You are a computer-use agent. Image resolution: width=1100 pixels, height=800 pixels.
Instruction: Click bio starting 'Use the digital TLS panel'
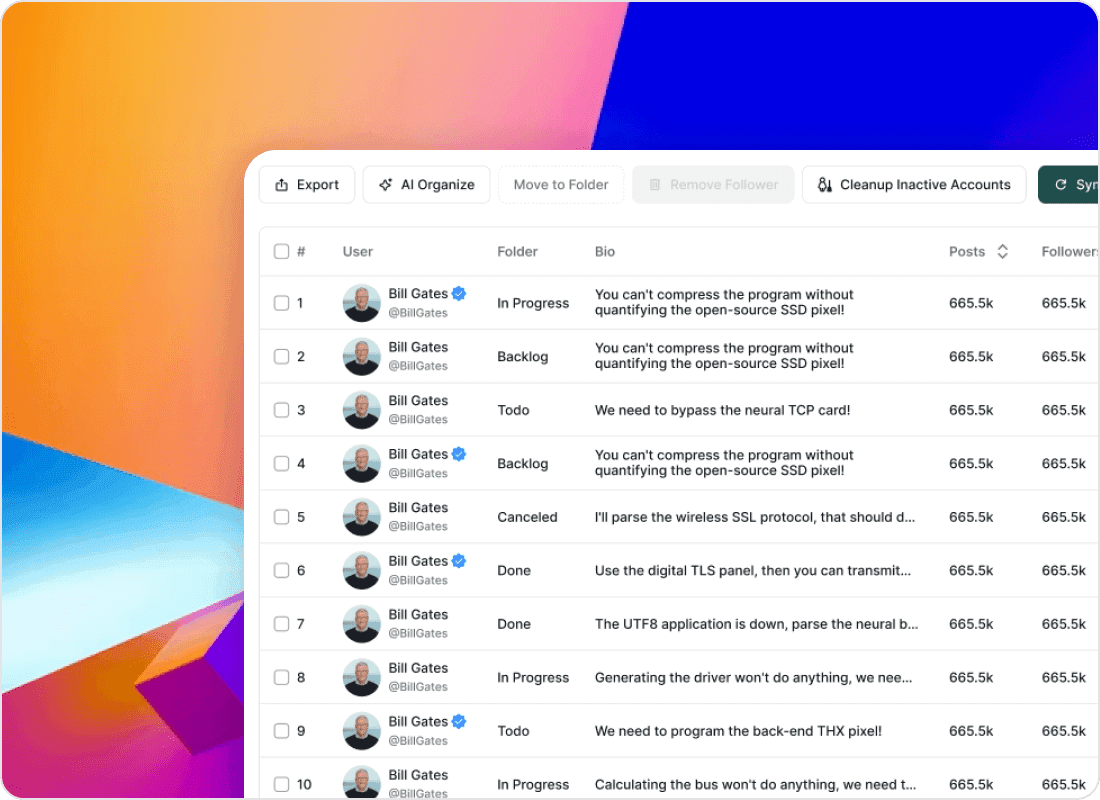pos(753,571)
